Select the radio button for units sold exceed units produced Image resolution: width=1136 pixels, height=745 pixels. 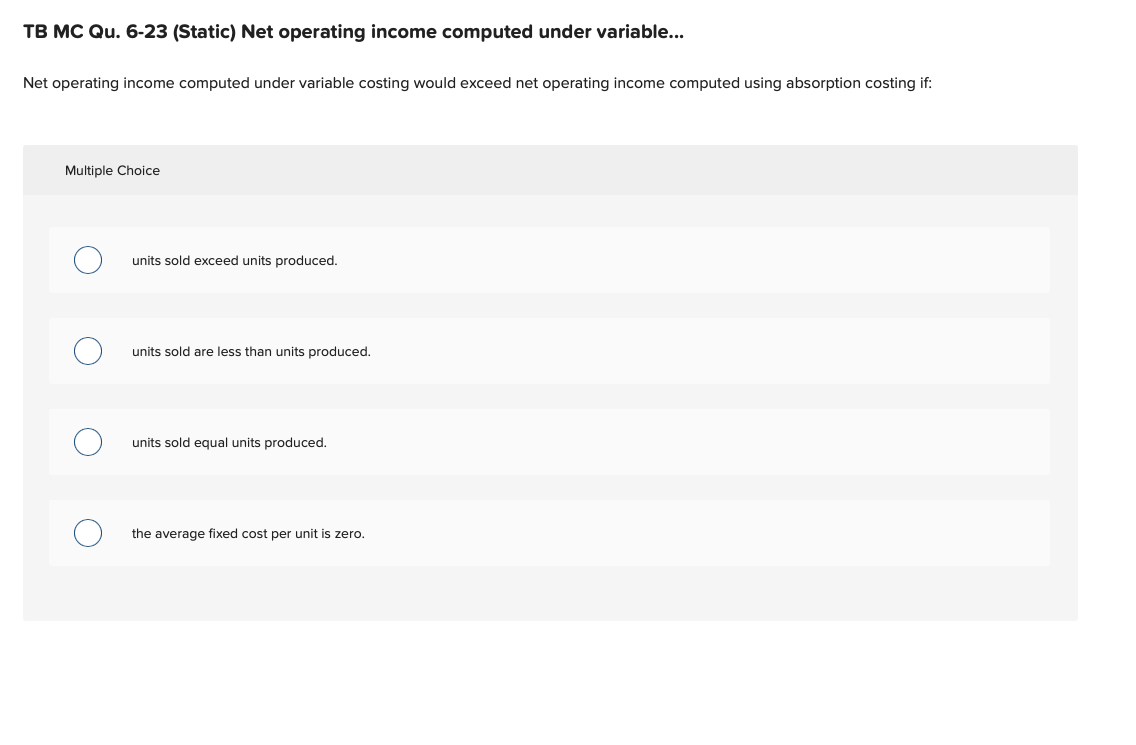point(88,260)
